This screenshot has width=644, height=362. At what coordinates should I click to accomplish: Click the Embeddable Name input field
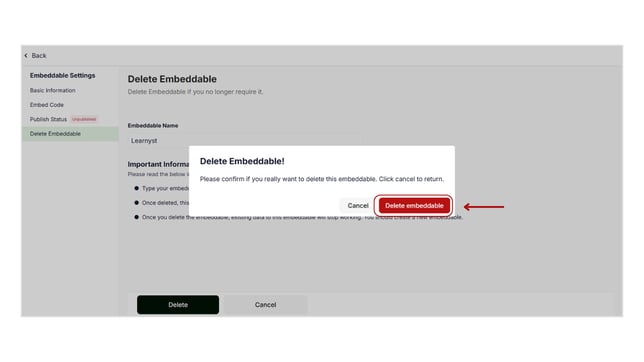[245, 141]
